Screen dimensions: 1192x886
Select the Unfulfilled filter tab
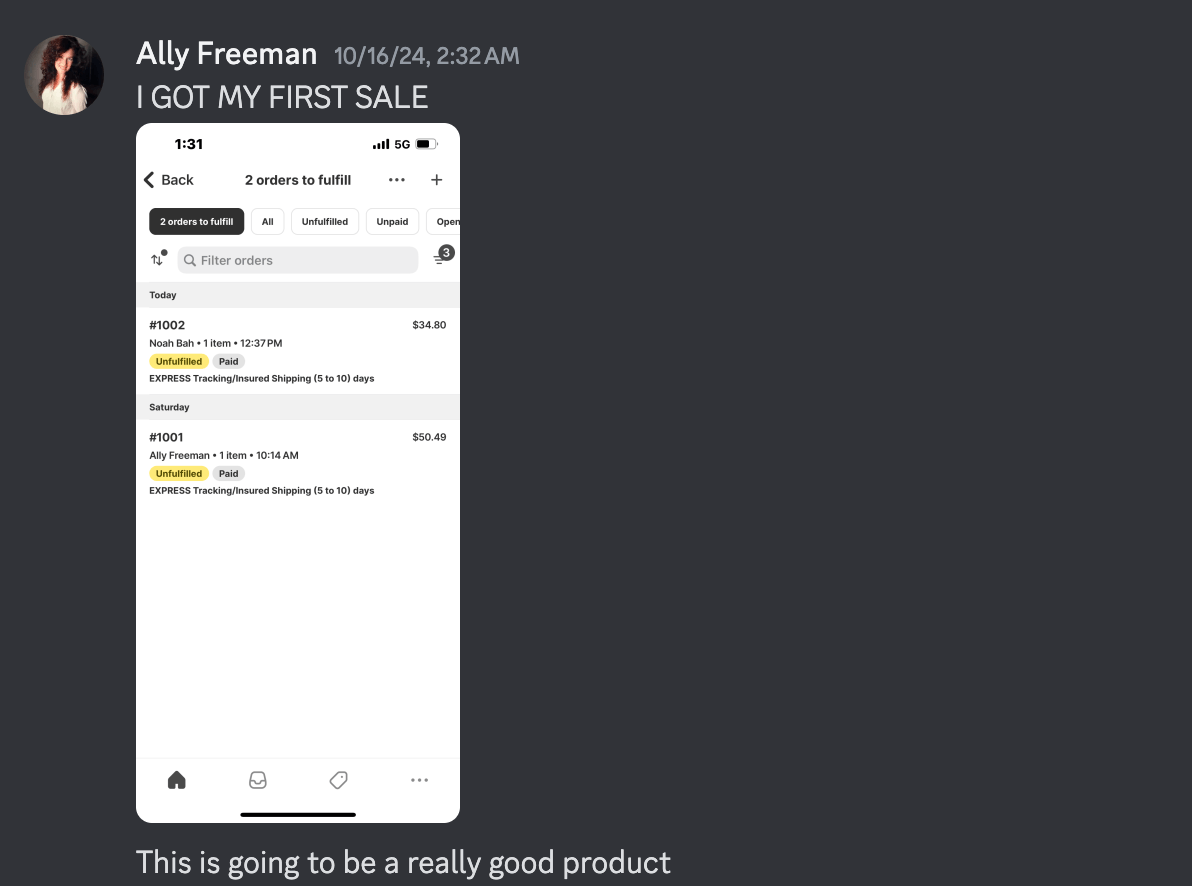[x=325, y=222]
